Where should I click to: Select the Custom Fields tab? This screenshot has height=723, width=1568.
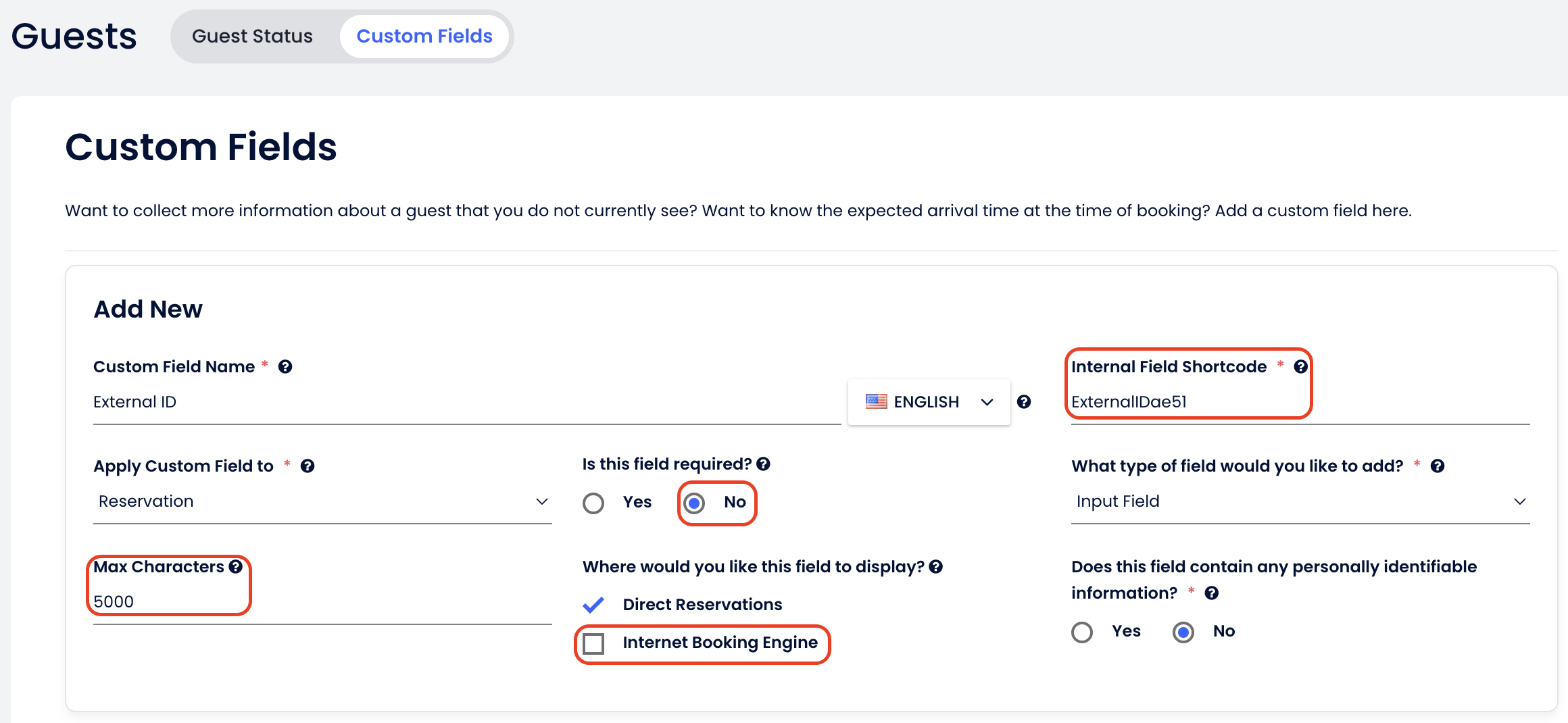(x=424, y=36)
